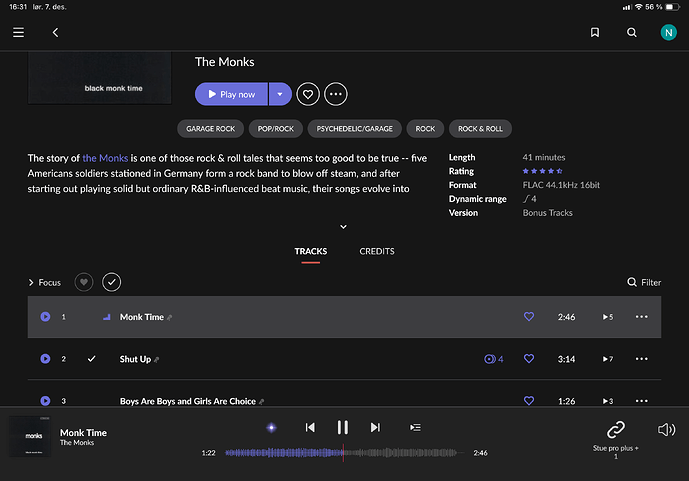
Task: Open the Play now dropdown arrow
Action: pyautogui.click(x=280, y=94)
